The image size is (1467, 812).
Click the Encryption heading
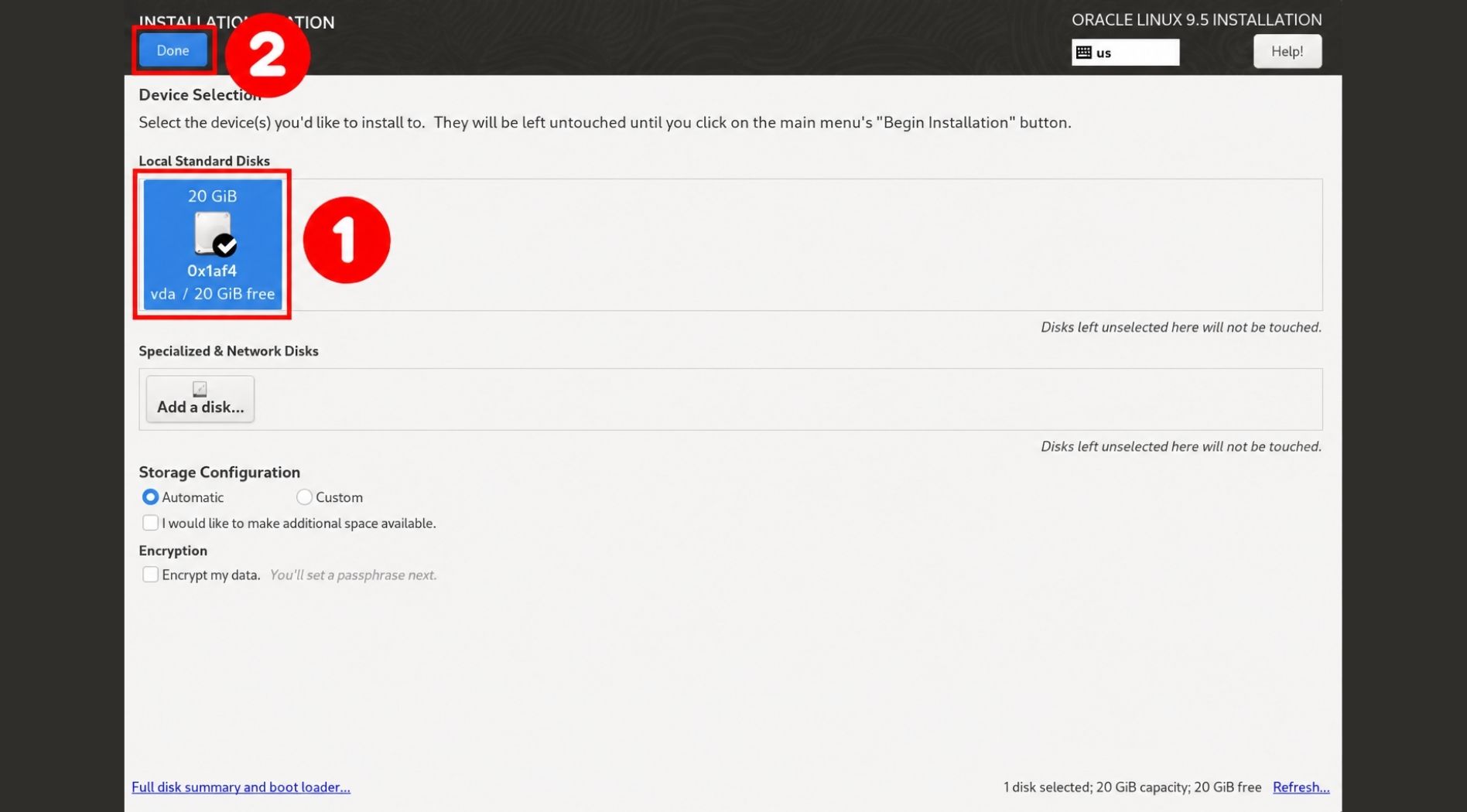(173, 551)
